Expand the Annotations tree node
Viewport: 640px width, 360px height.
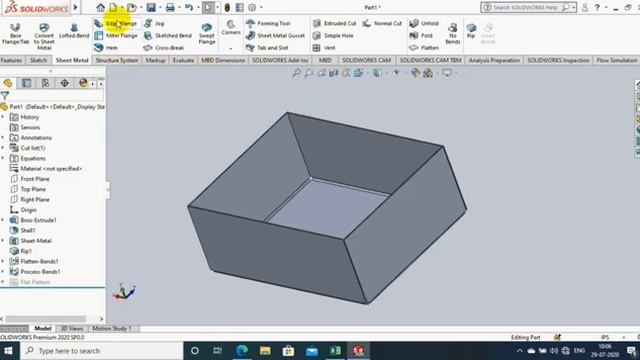3,138
